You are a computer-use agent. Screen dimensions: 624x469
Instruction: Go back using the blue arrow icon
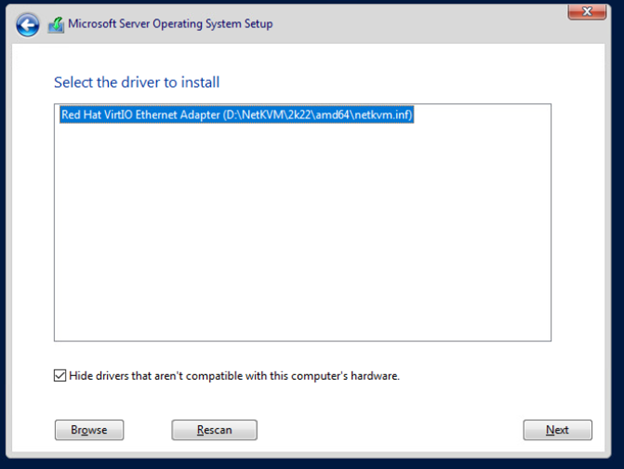(x=27, y=25)
